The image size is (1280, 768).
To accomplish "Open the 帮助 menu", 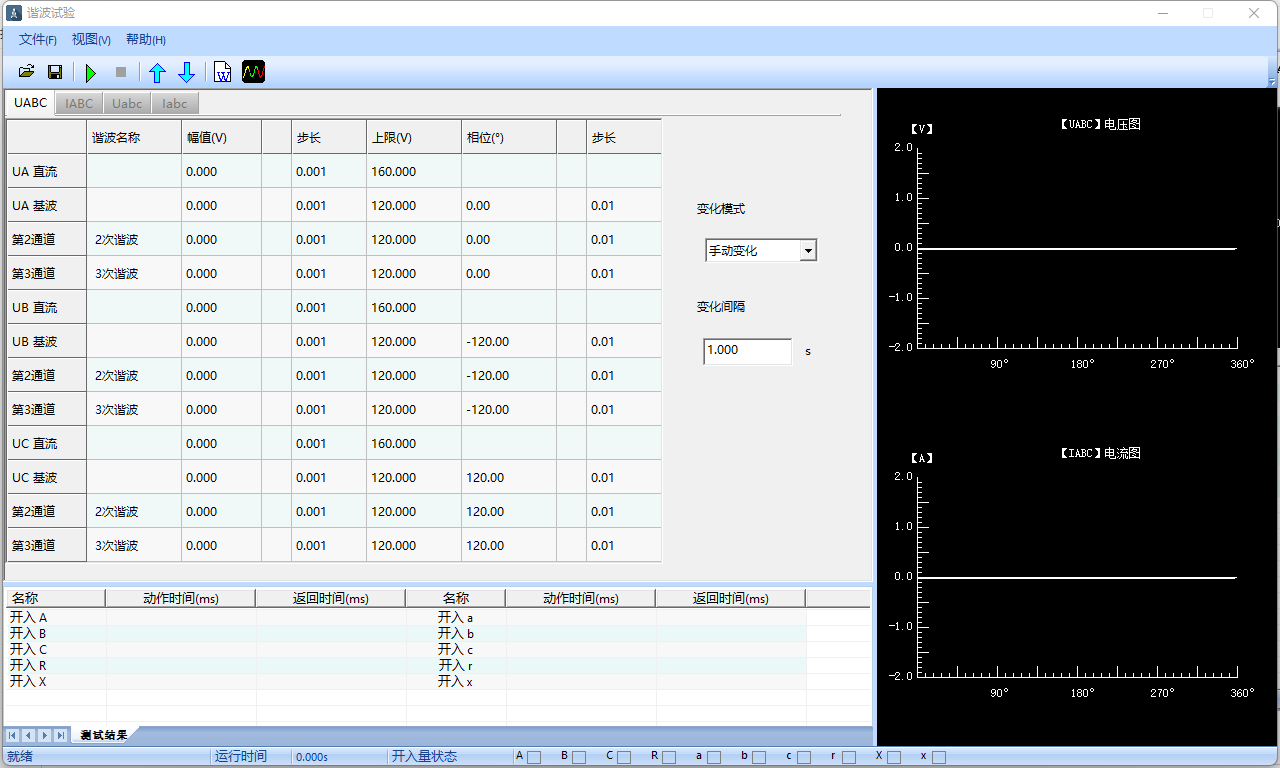I will coord(145,40).
